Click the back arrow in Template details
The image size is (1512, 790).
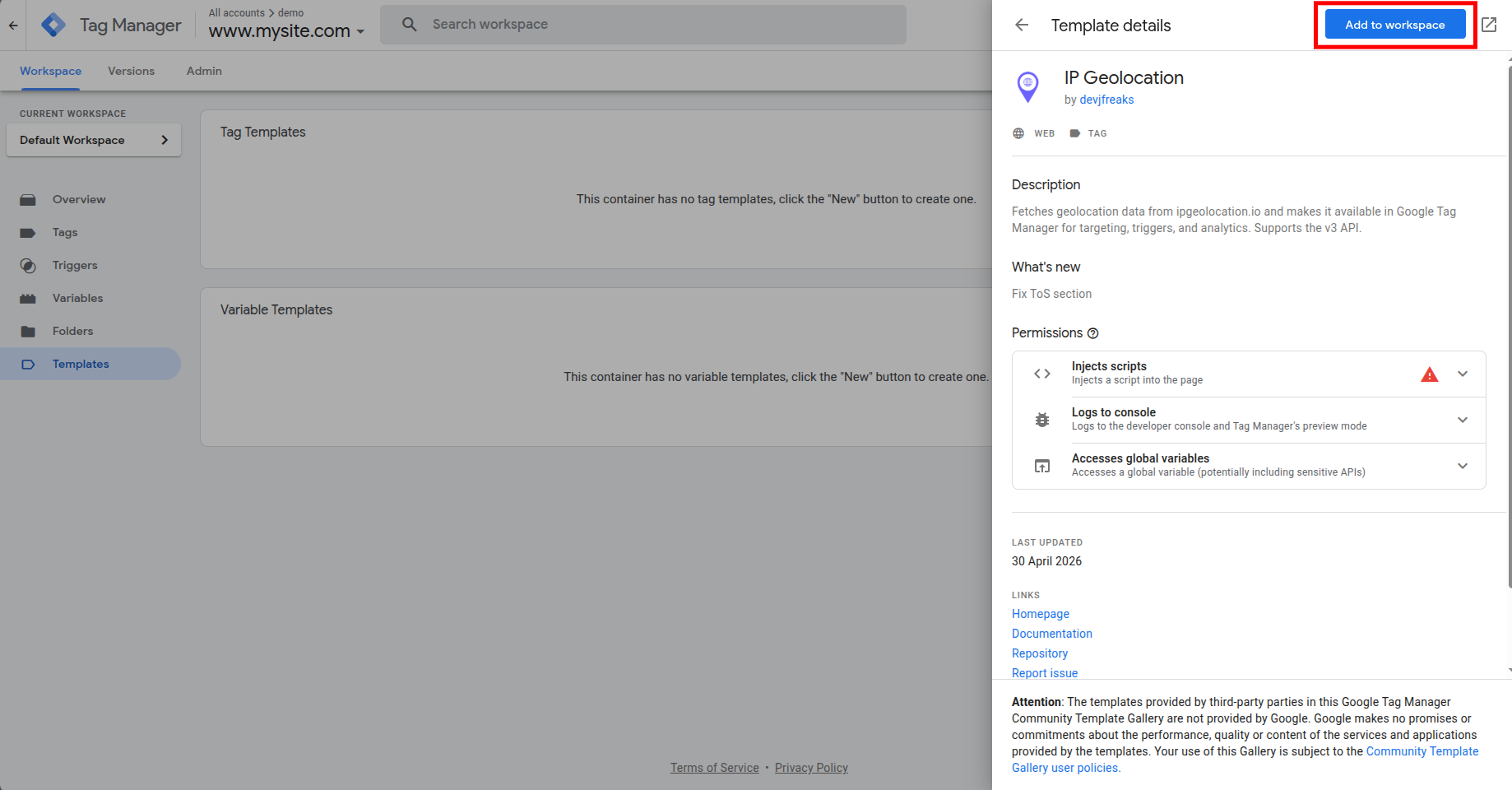[x=1022, y=25]
